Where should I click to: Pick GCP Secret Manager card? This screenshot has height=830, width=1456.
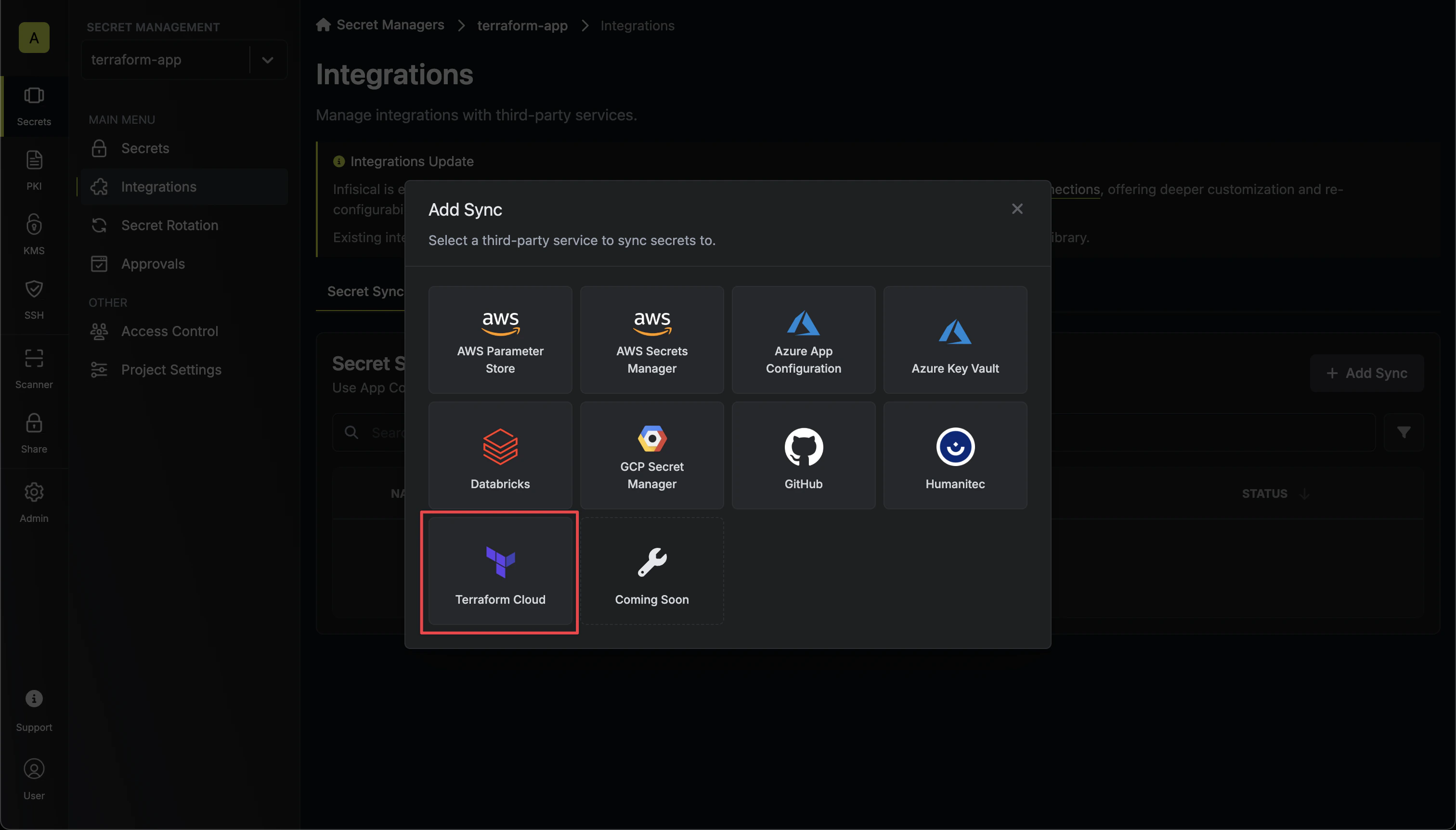pos(651,455)
